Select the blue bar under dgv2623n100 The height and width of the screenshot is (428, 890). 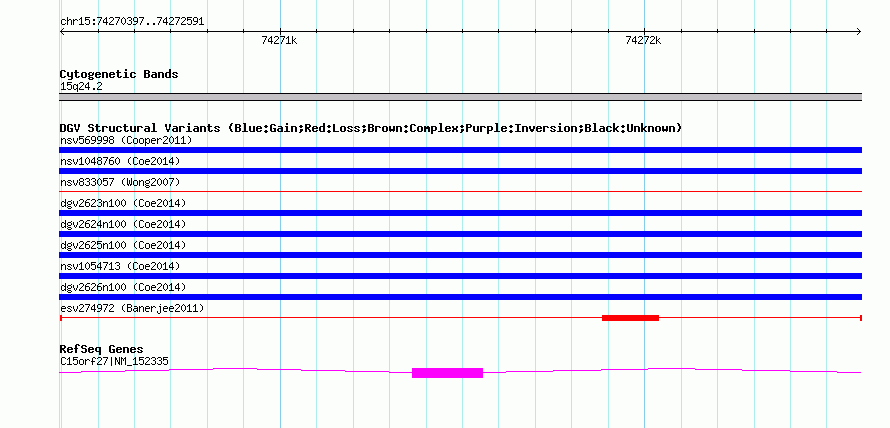(x=460, y=213)
